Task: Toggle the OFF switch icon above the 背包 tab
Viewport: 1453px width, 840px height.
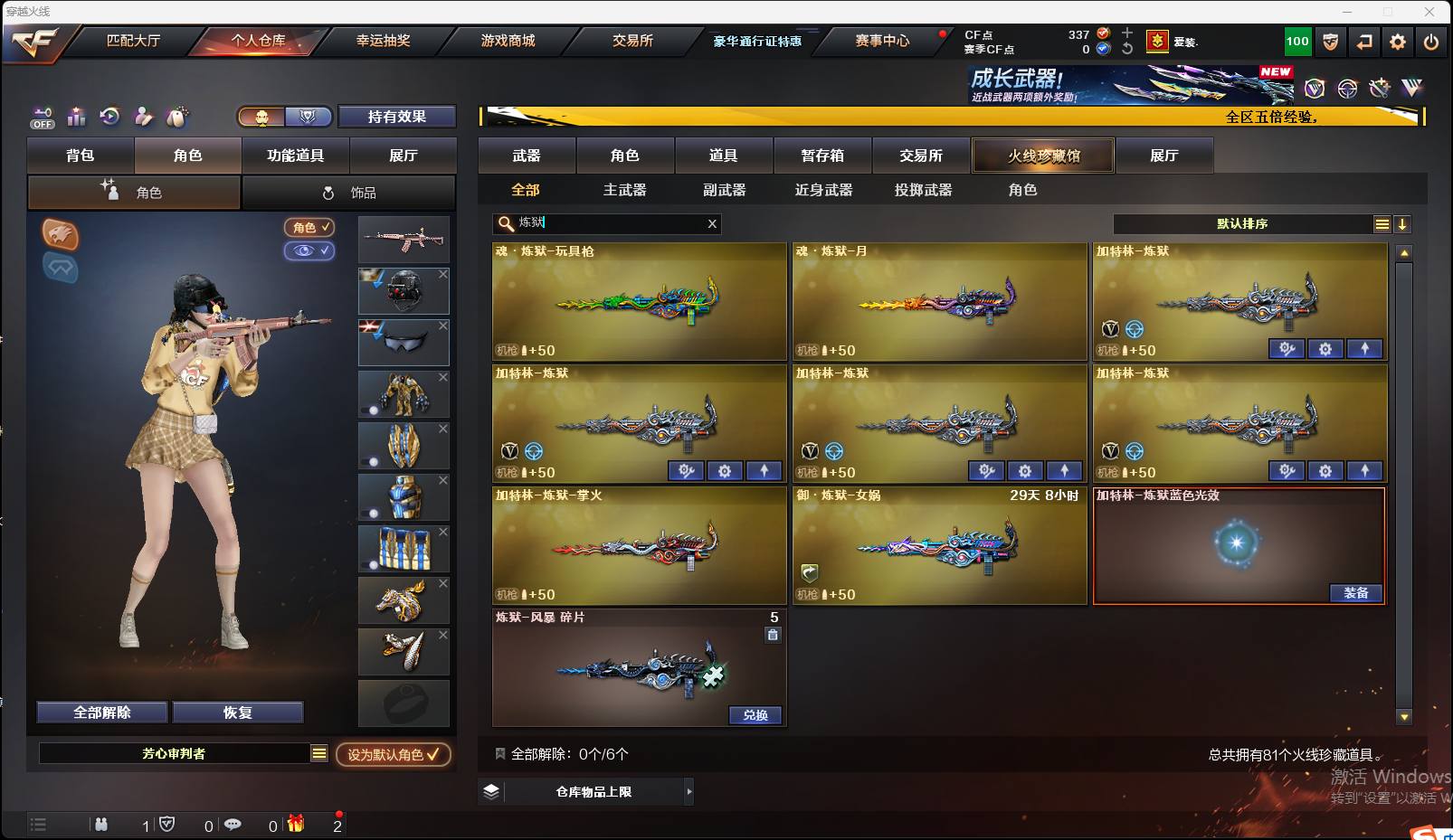Action: tap(43, 118)
